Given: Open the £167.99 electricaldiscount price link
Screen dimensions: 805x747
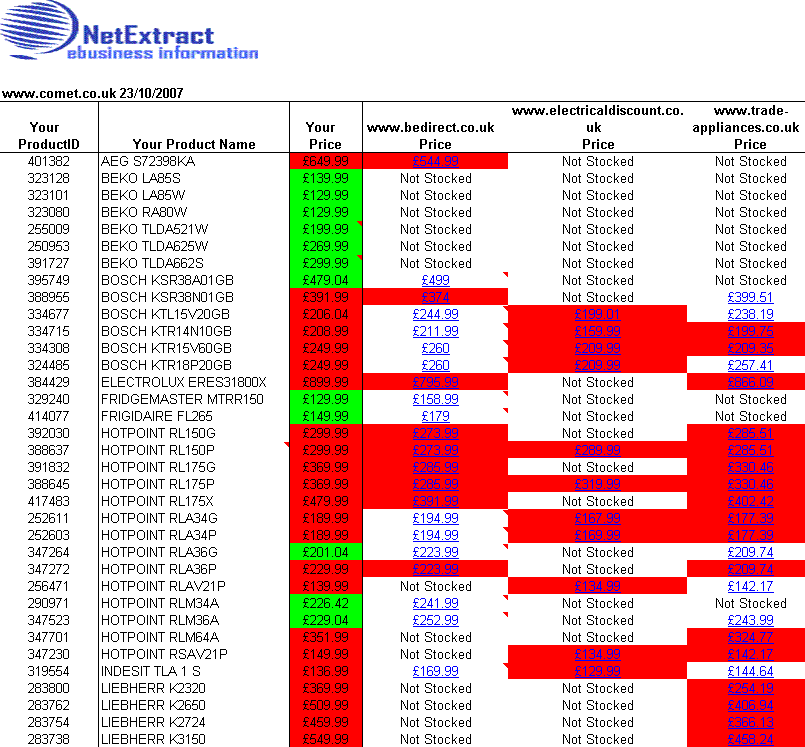Looking at the screenshot, I should pyautogui.click(x=598, y=518).
